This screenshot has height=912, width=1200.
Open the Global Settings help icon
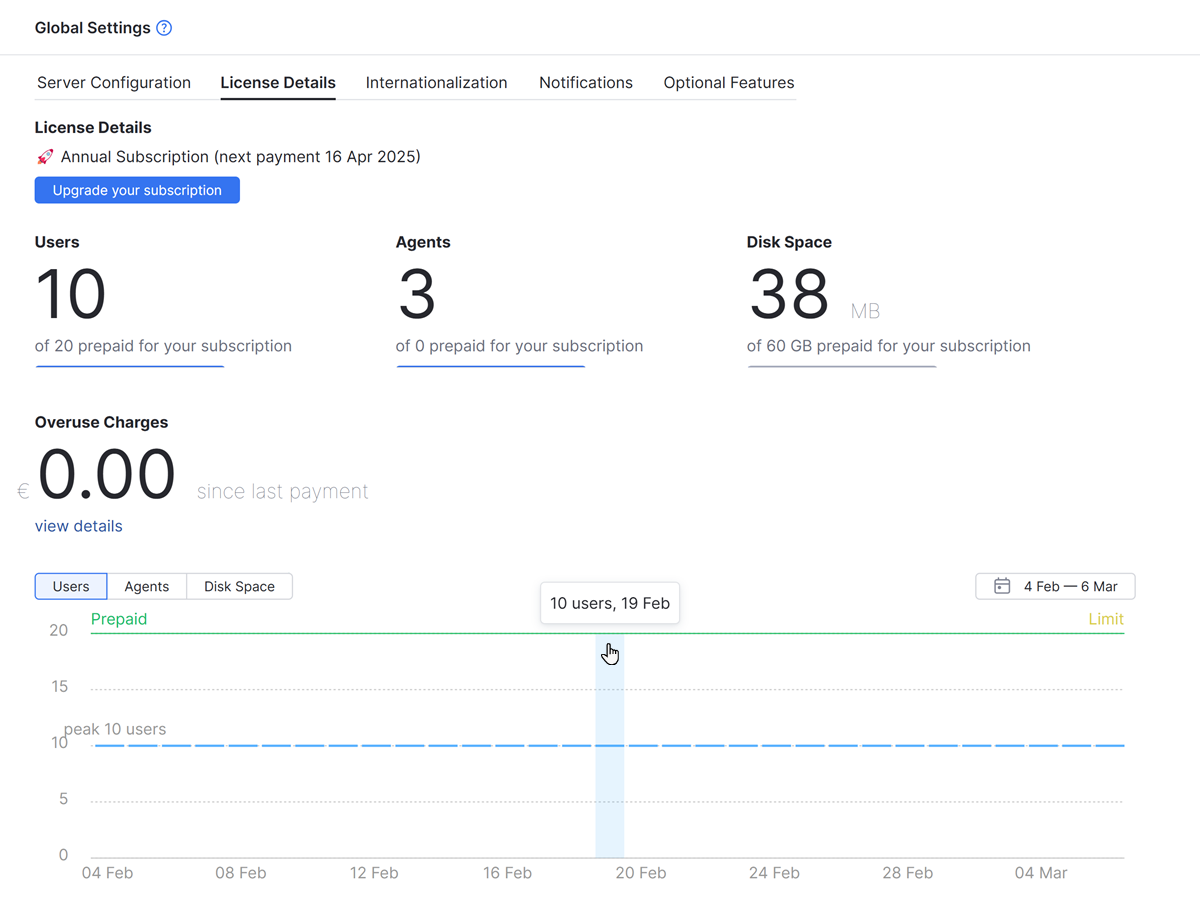163,27
